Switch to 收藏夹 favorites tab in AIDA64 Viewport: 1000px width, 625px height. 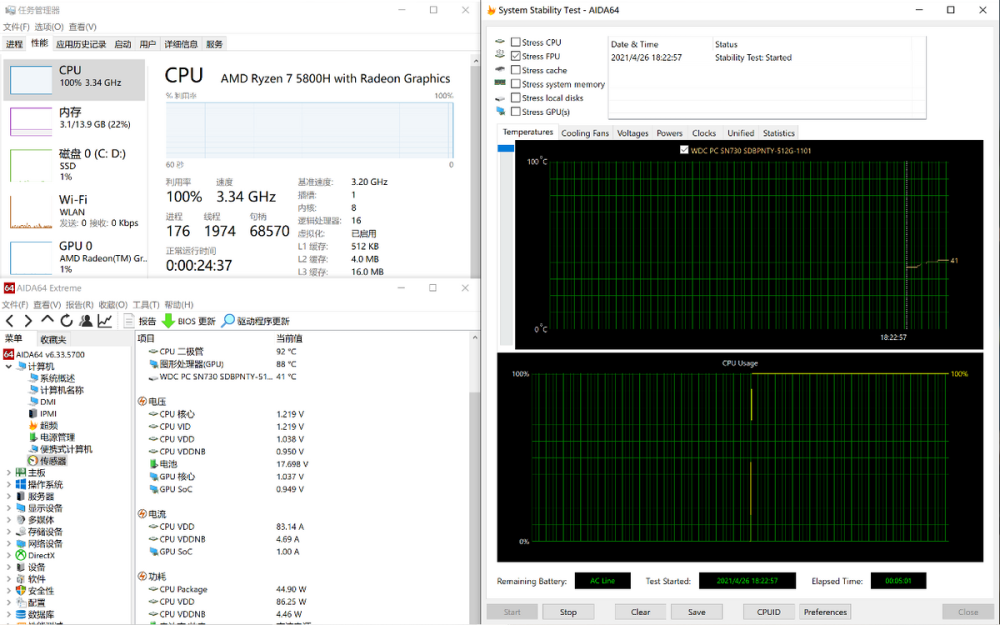click(53, 339)
